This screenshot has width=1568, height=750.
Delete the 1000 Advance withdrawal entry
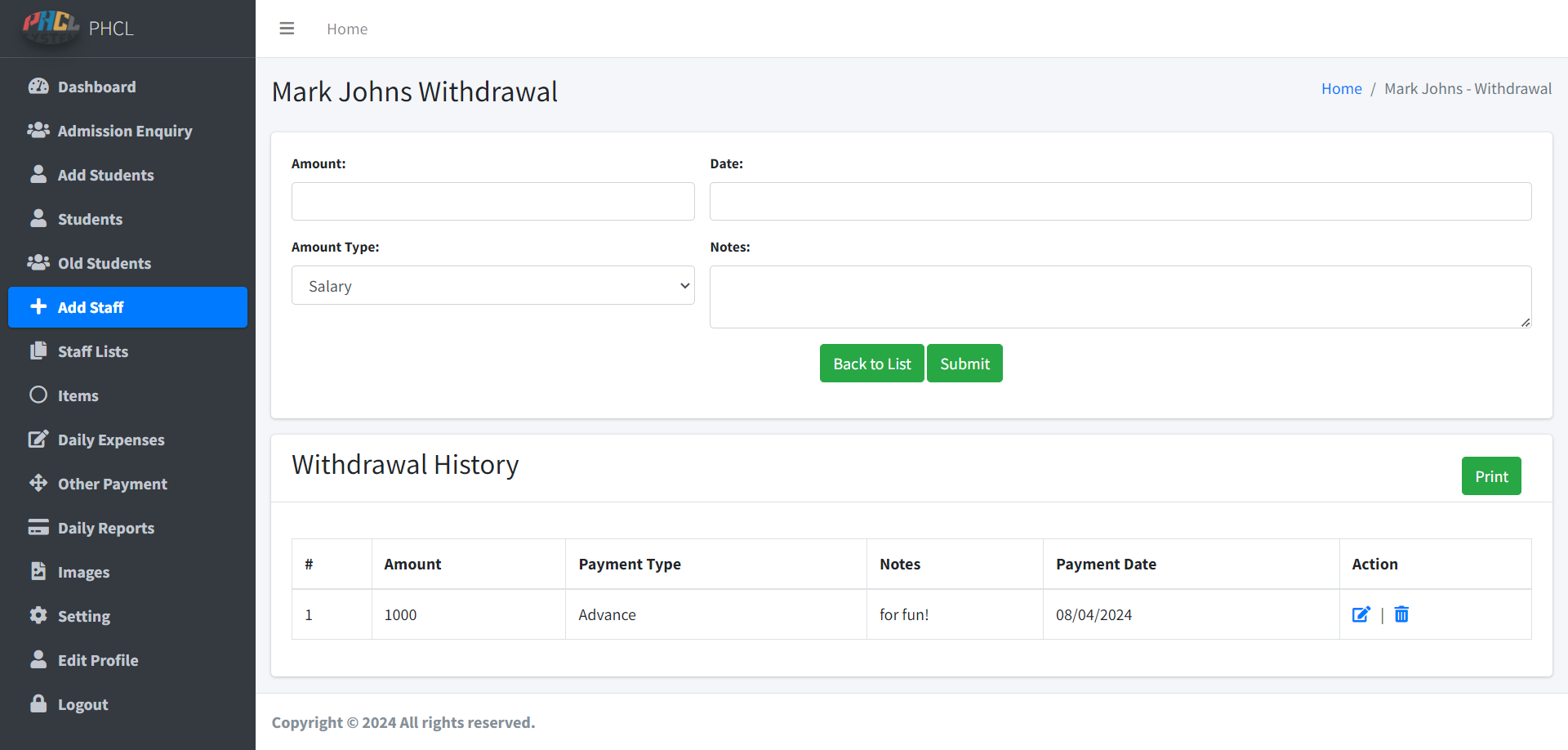1401,614
